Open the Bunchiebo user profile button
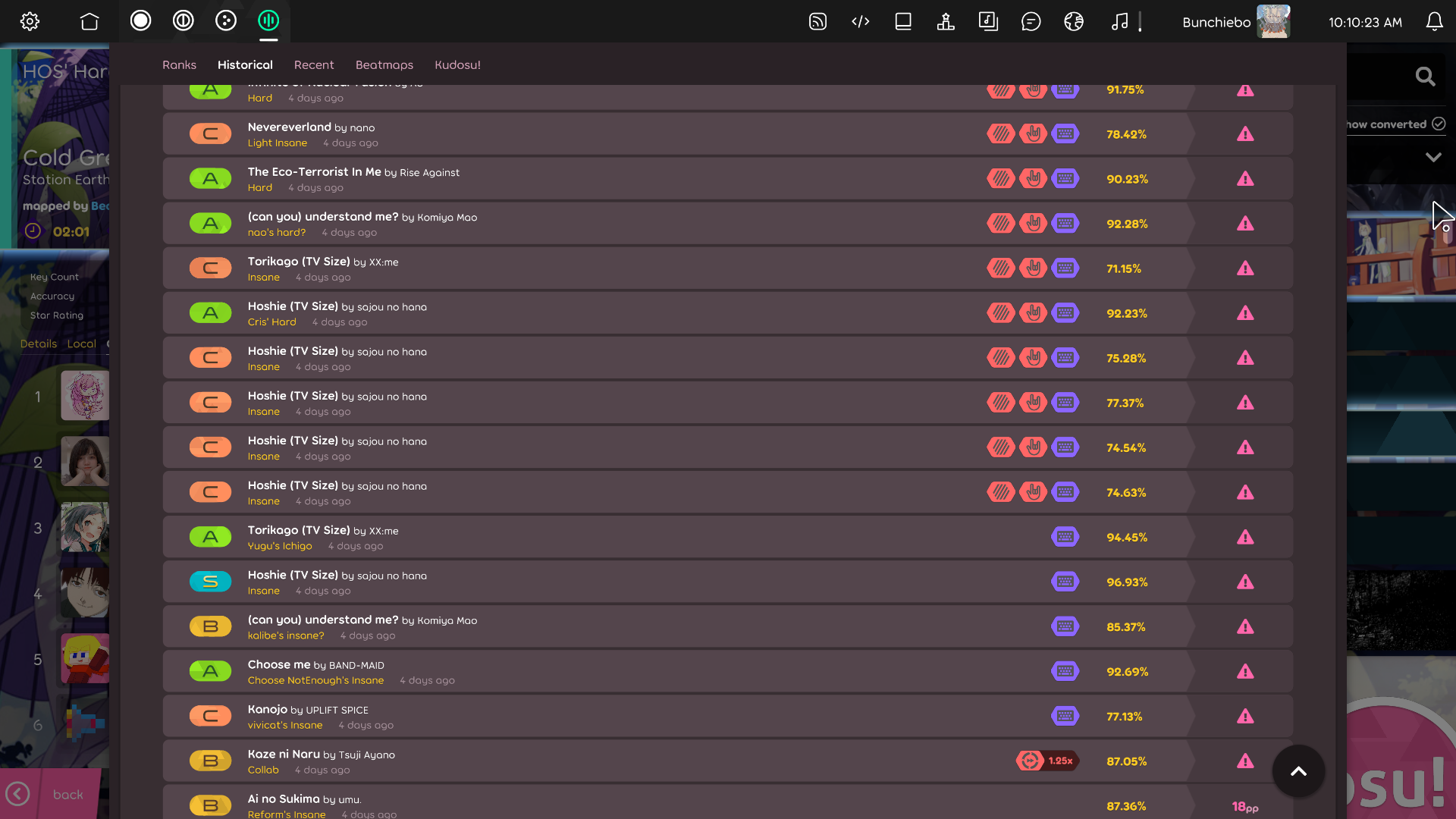The width and height of the screenshot is (1456, 819). [x=1235, y=21]
